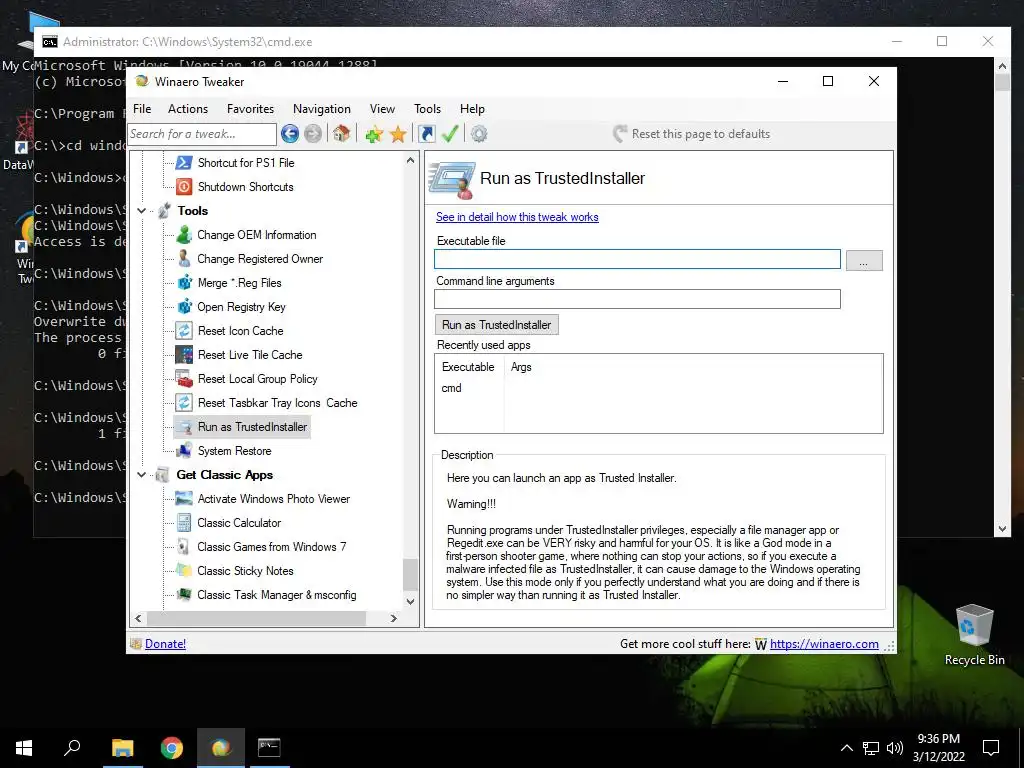Click the Args column header
This screenshot has height=768, width=1024.
coord(521,367)
